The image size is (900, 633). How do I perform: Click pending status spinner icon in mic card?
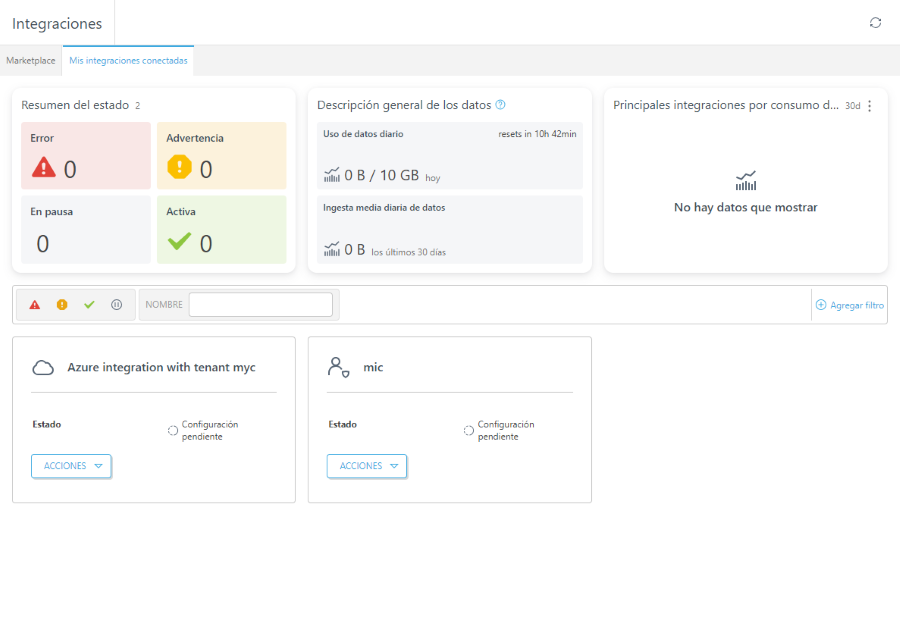469,430
